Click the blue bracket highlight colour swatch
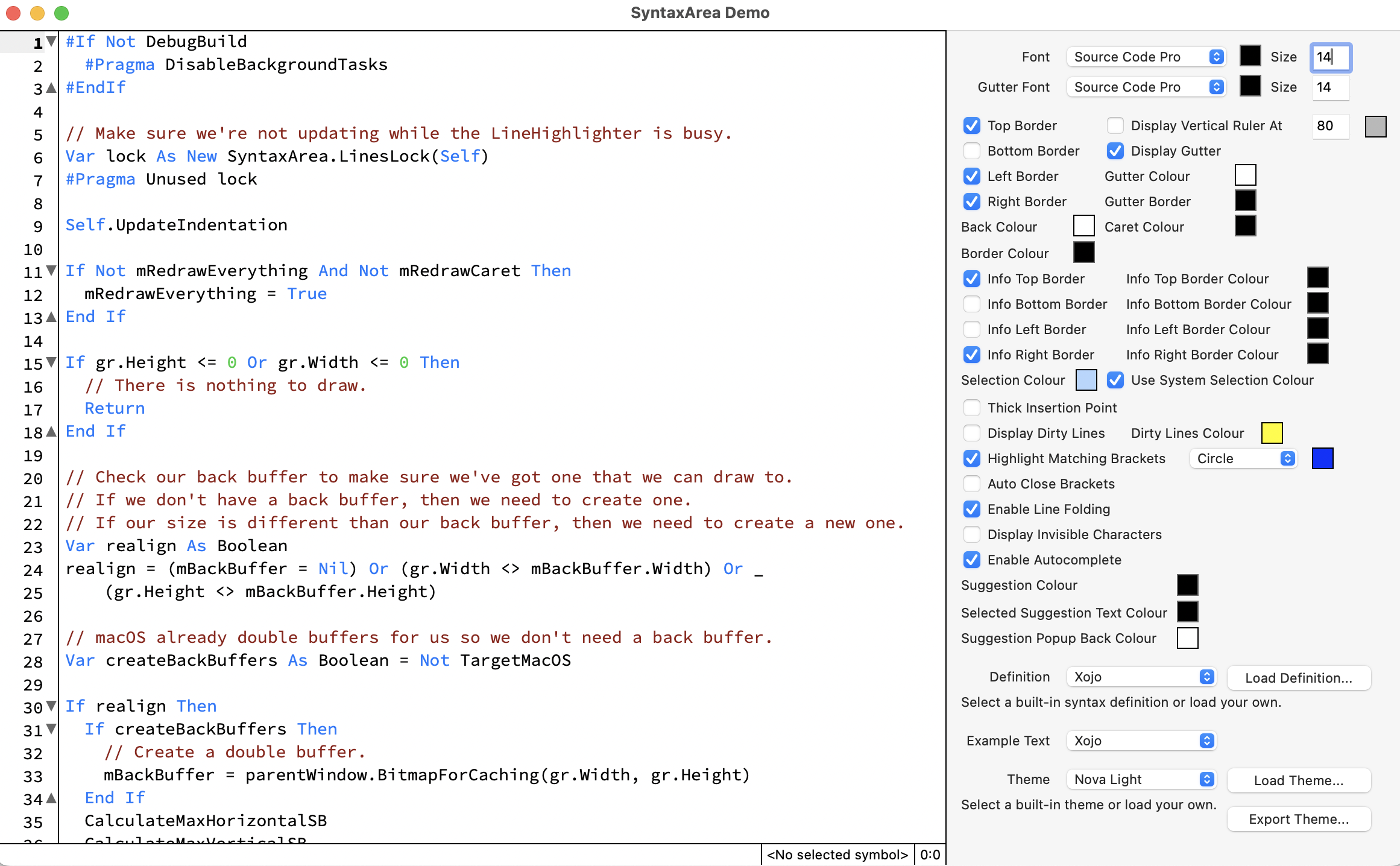Image resolution: width=1400 pixels, height=866 pixels. pyautogui.click(x=1322, y=458)
